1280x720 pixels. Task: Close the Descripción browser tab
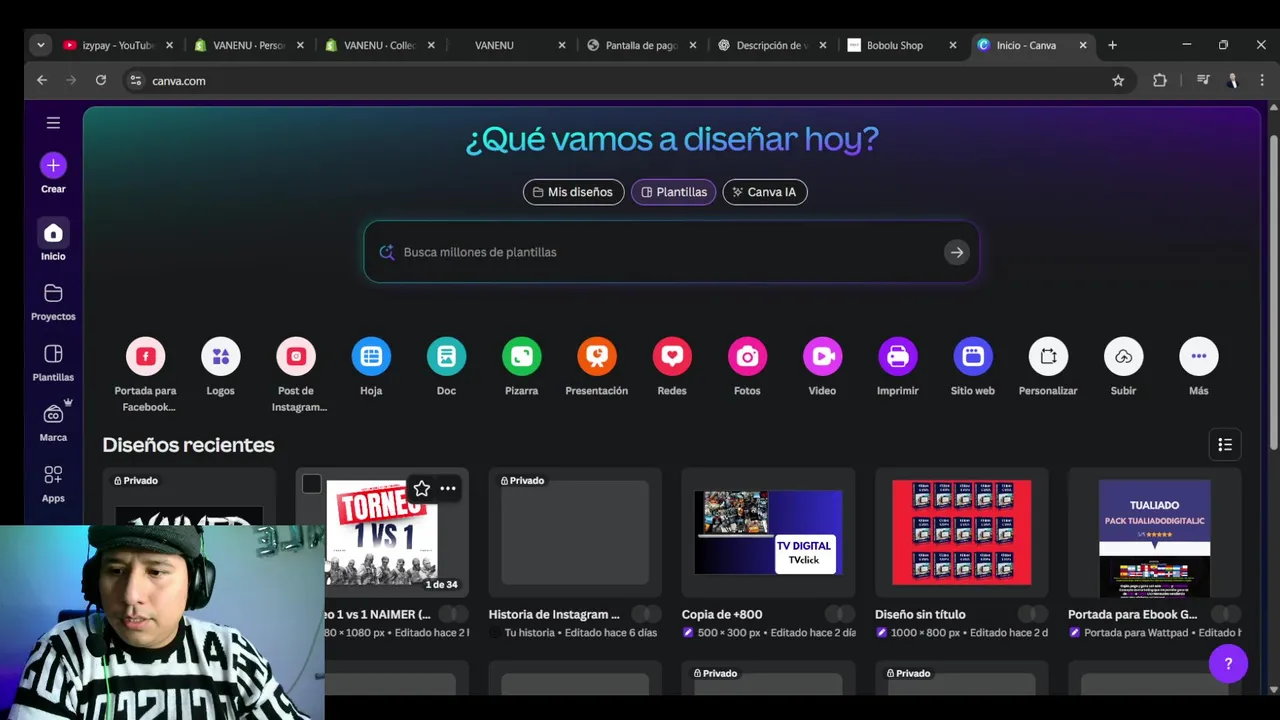click(823, 45)
